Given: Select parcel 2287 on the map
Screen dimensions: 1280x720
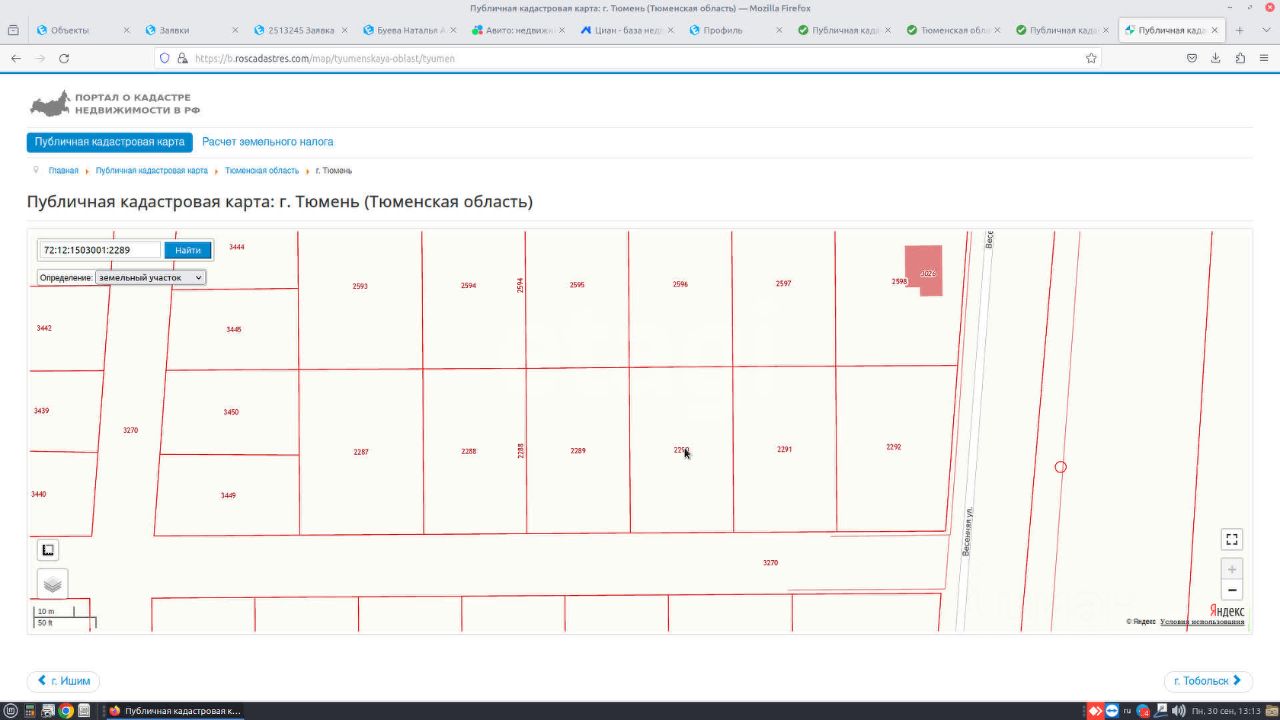Looking at the screenshot, I should [x=361, y=452].
